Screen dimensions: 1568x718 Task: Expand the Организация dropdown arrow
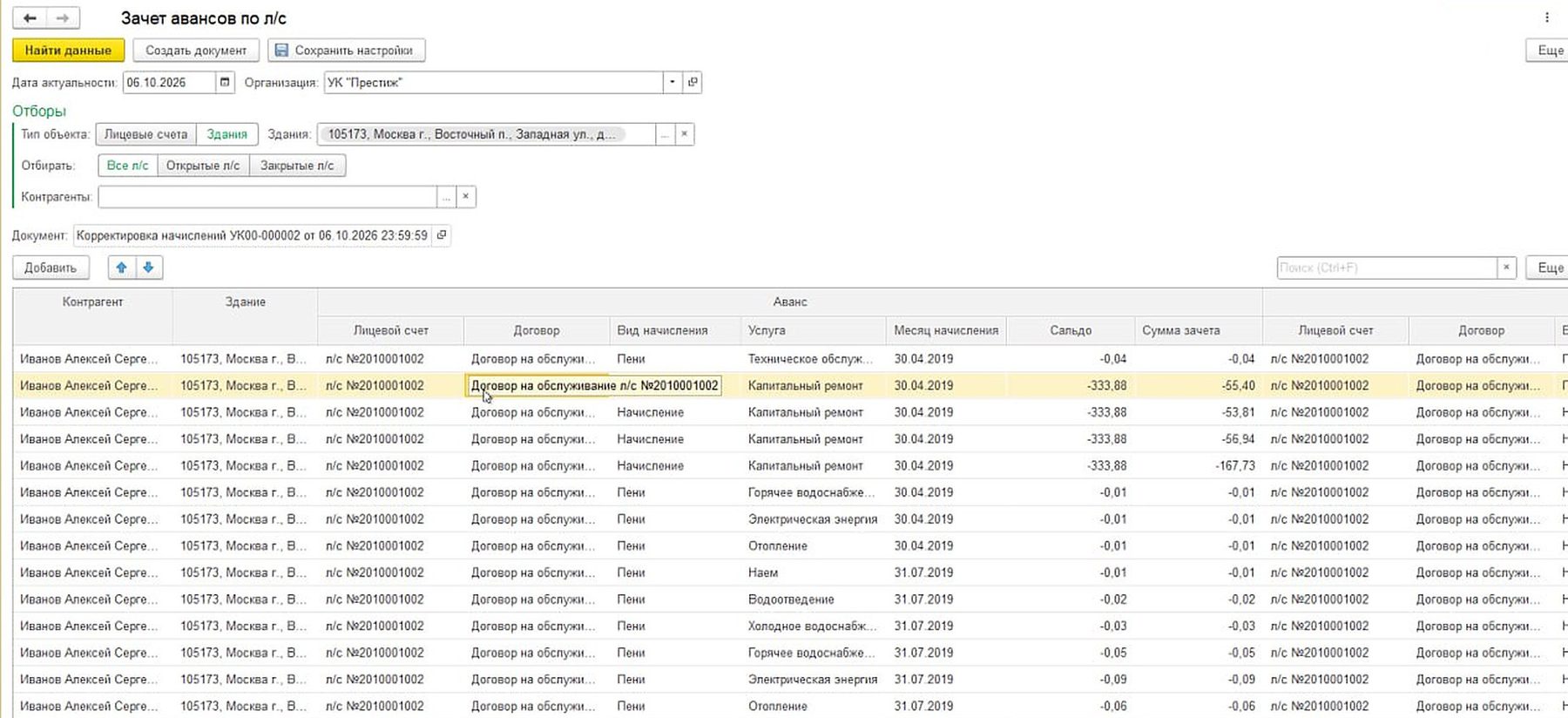pyautogui.click(x=672, y=83)
